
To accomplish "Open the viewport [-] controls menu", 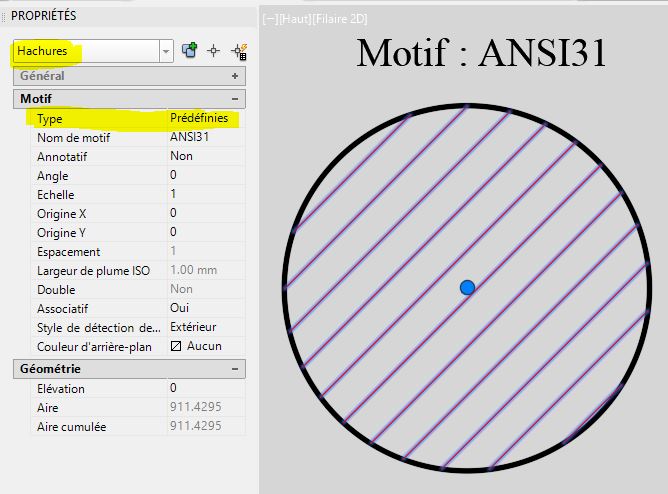I will 270,19.
